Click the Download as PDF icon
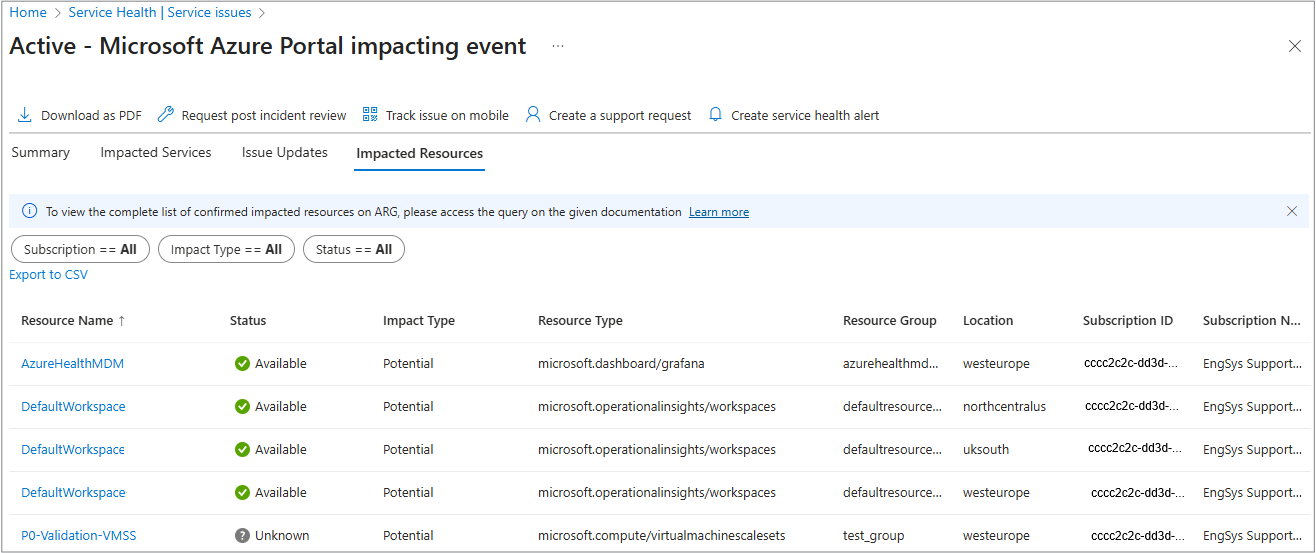 25,115
